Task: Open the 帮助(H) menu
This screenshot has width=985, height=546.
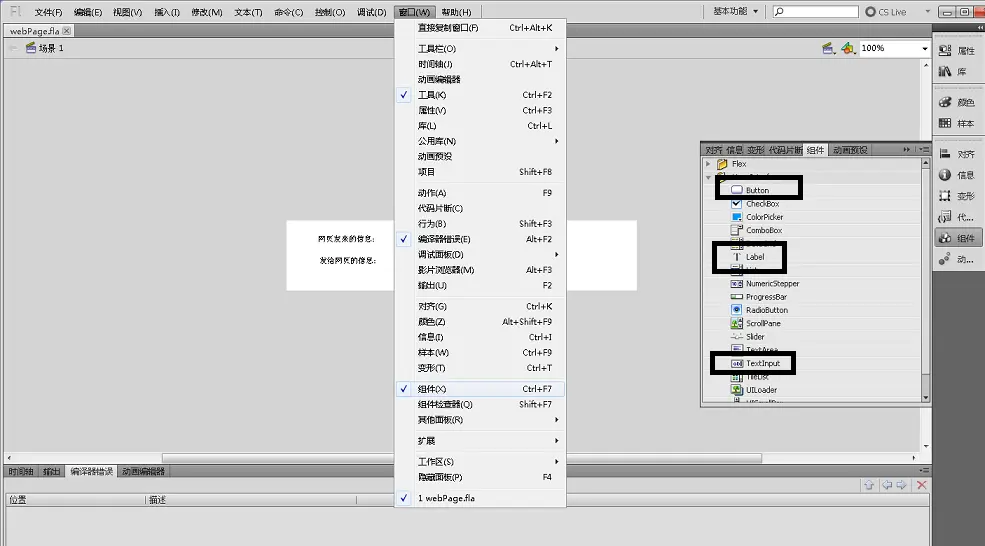Action: pyautogui.click(x=456, y=12)
